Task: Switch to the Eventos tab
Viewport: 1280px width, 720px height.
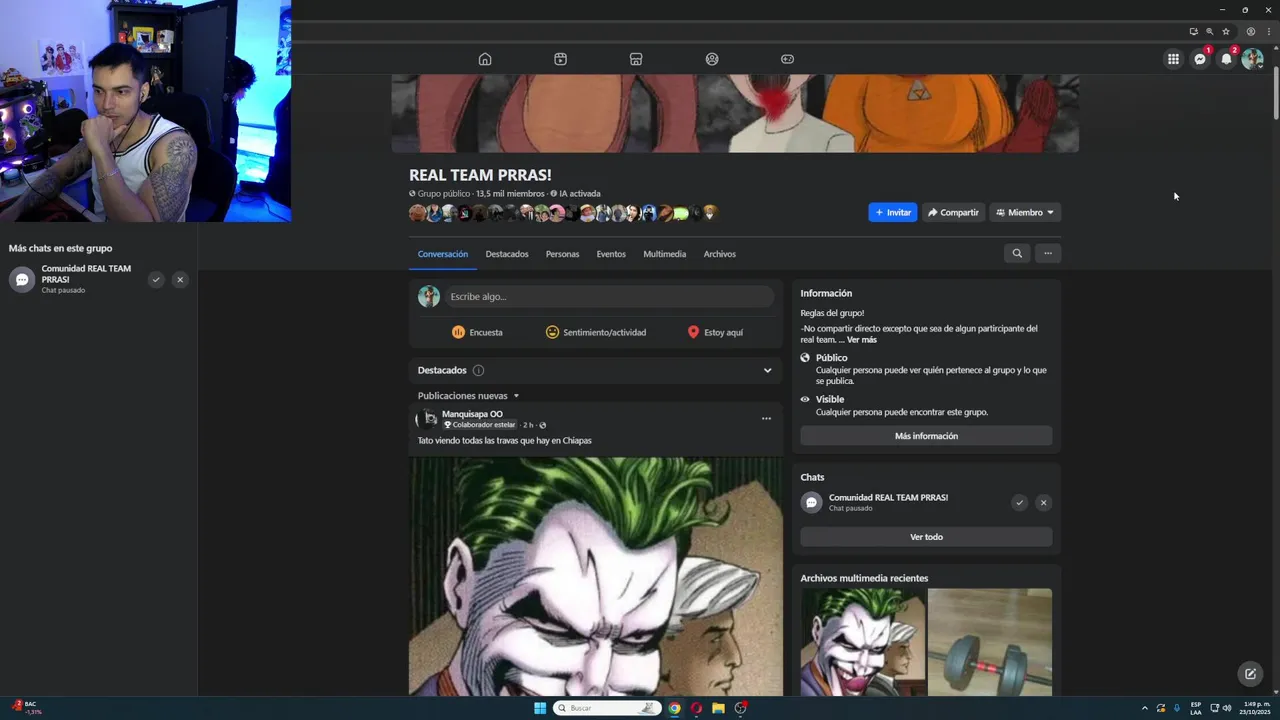Action: (x=611, y=254)
